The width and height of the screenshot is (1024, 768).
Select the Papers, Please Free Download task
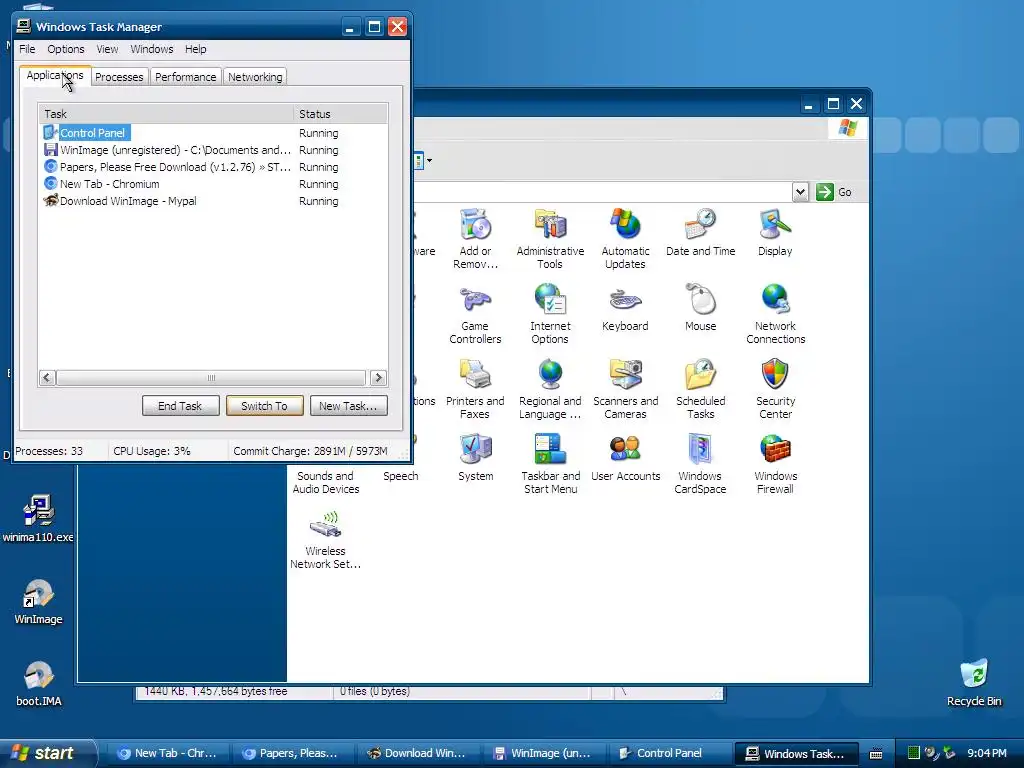[x=213, y=167]
